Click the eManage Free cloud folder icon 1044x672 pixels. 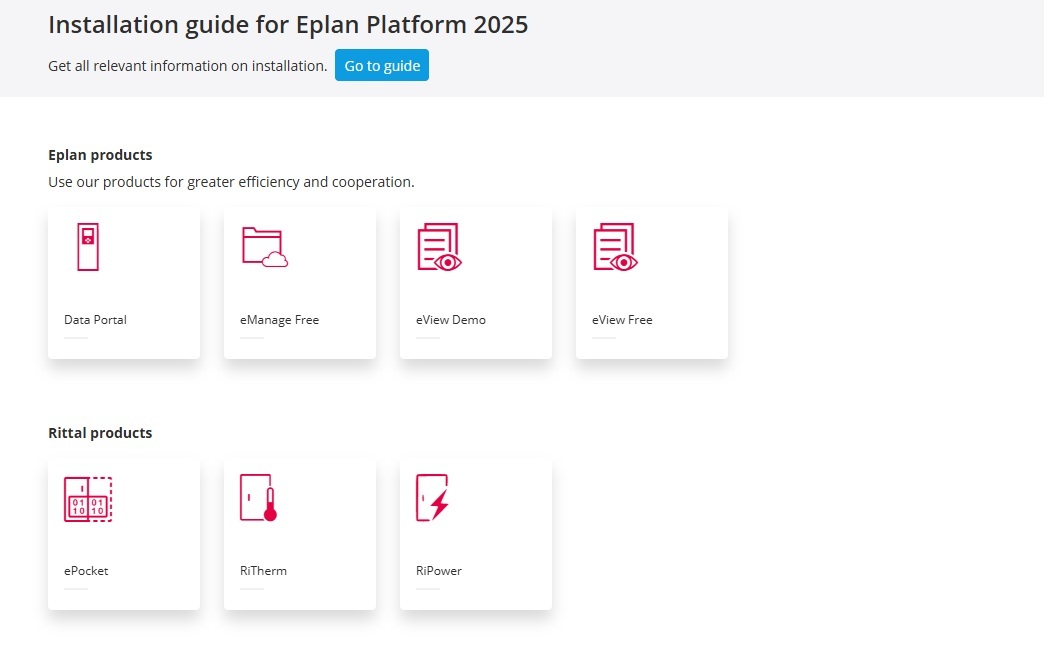coord(263,247)
